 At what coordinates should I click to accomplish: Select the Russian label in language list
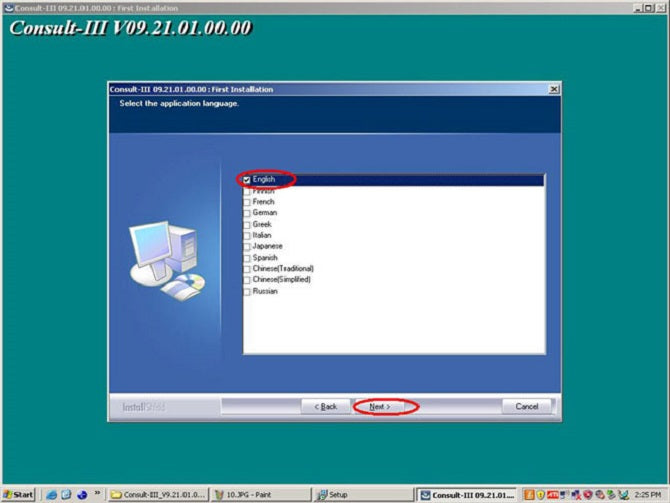click(x=265, y=291)
